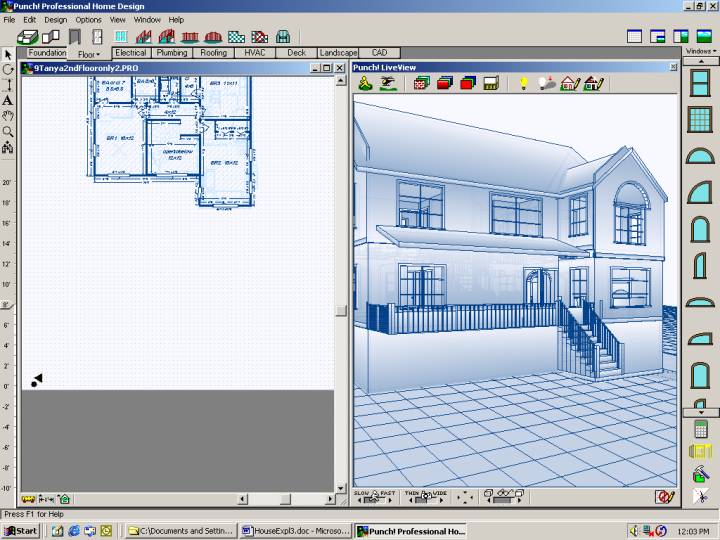Select the gridded multi-pane window style

coord(700,119)
